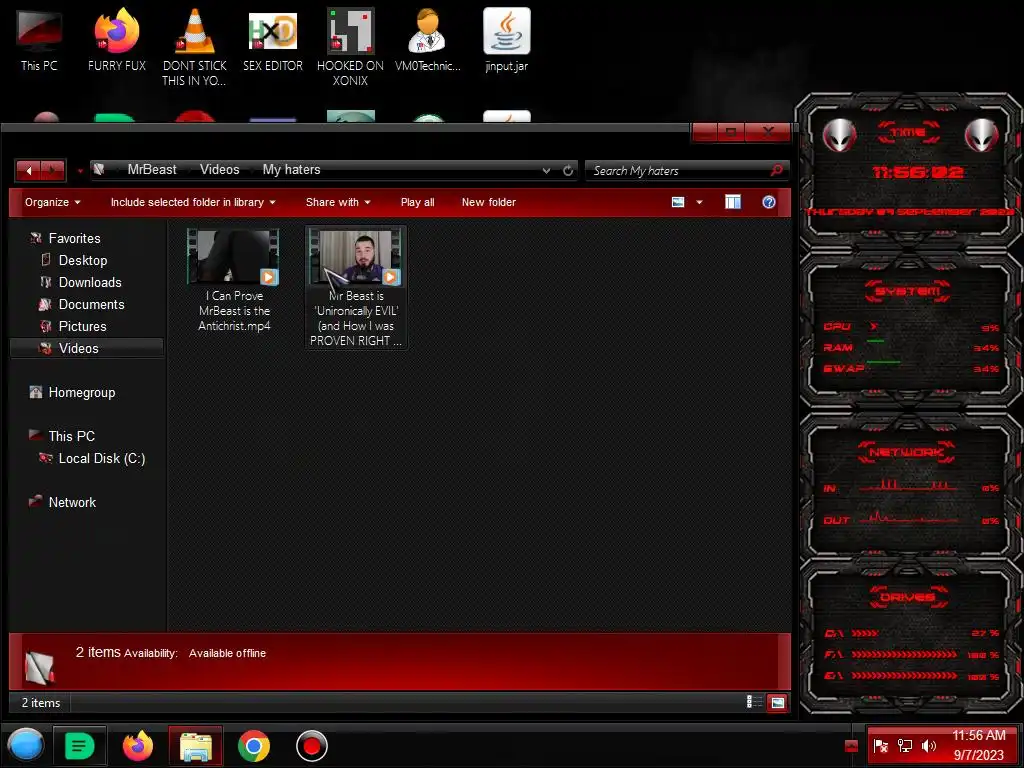
Task: Open jinput.jar on the desktop
Action: coord(507,39)
